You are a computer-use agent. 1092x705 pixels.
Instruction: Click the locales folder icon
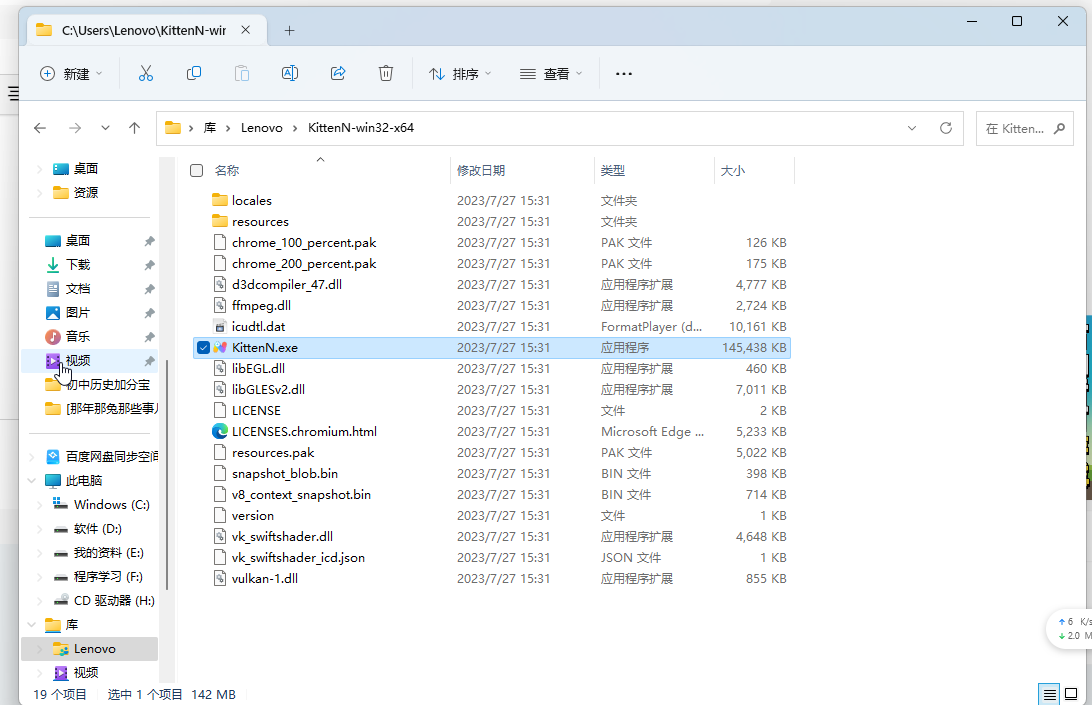pyautogui.click(x=220, y=201)
